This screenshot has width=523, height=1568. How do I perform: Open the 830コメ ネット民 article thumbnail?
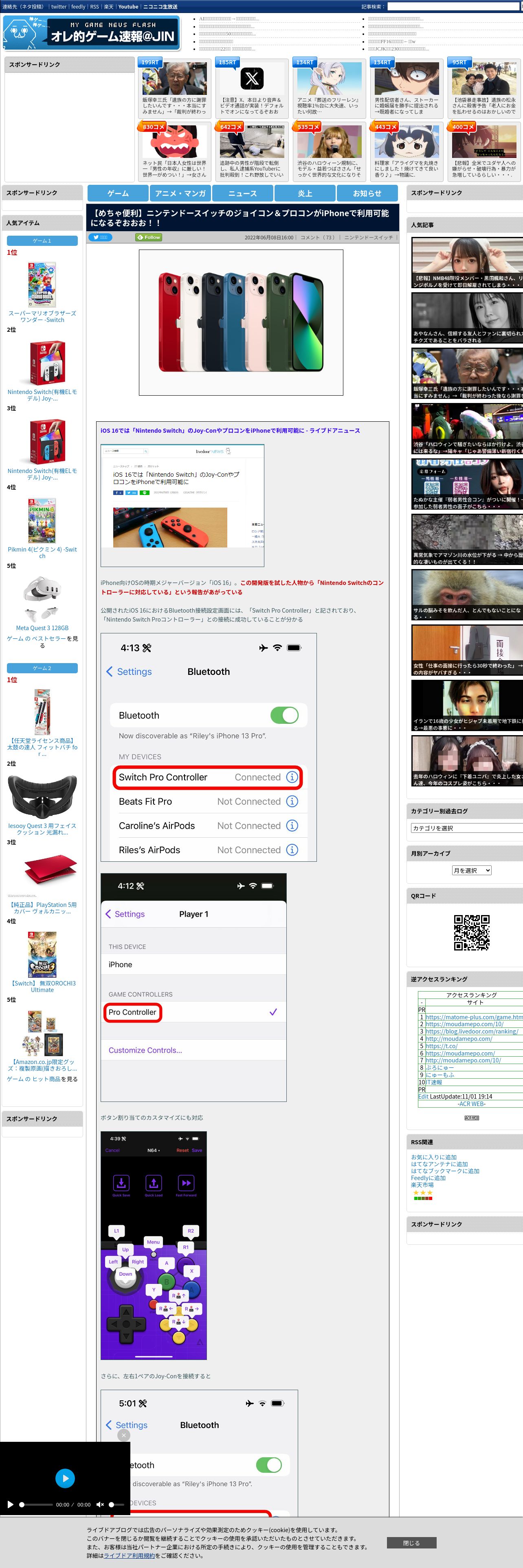point(174,142)
